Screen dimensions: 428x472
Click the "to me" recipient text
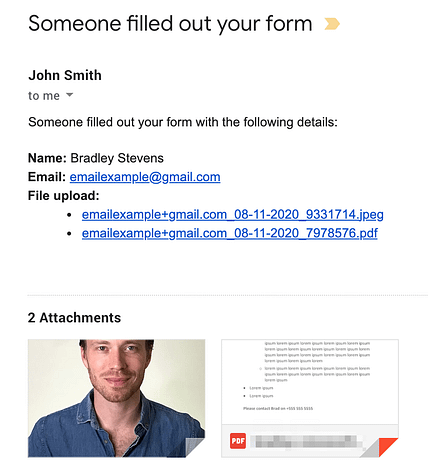click(x=44, y=96)
